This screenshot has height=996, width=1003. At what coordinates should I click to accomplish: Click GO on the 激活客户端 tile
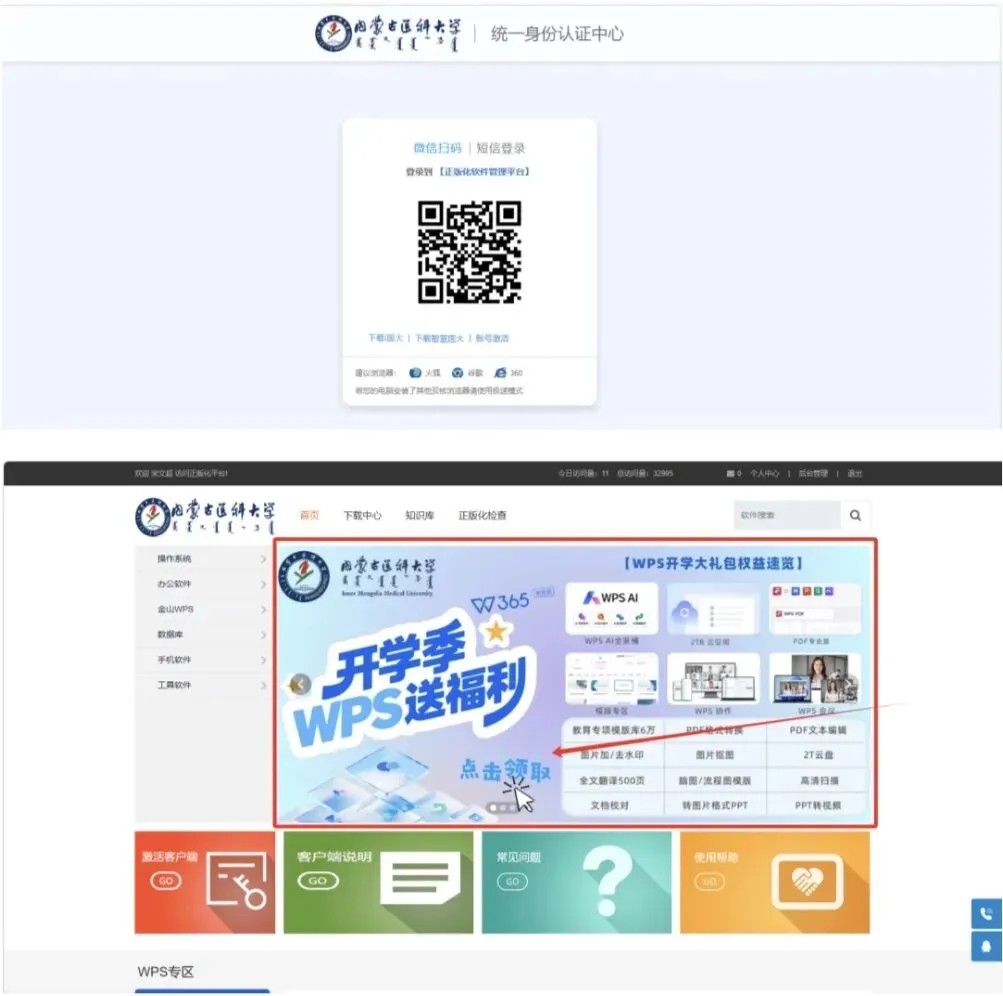point(166,881)
